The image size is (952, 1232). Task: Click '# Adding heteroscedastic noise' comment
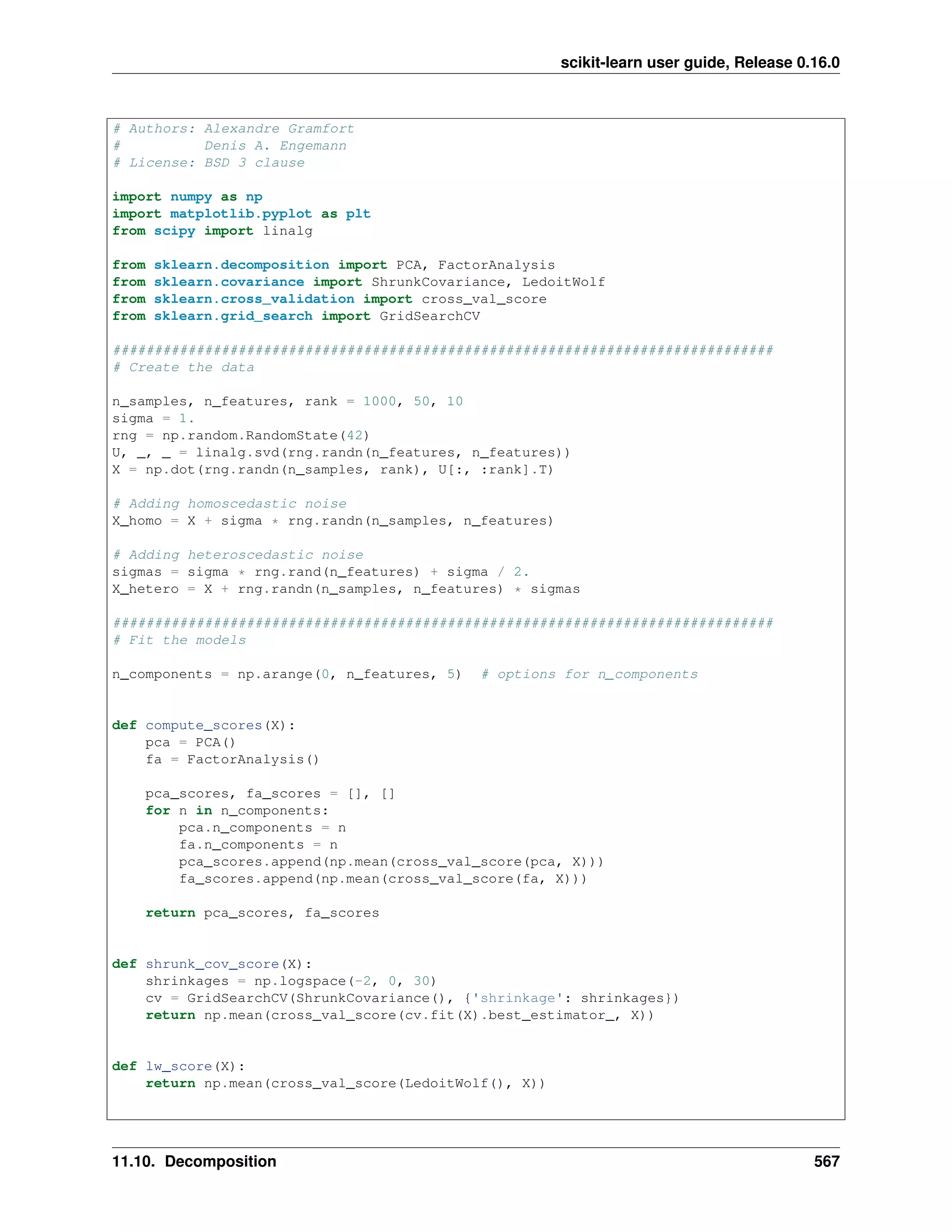coord(238,555)
